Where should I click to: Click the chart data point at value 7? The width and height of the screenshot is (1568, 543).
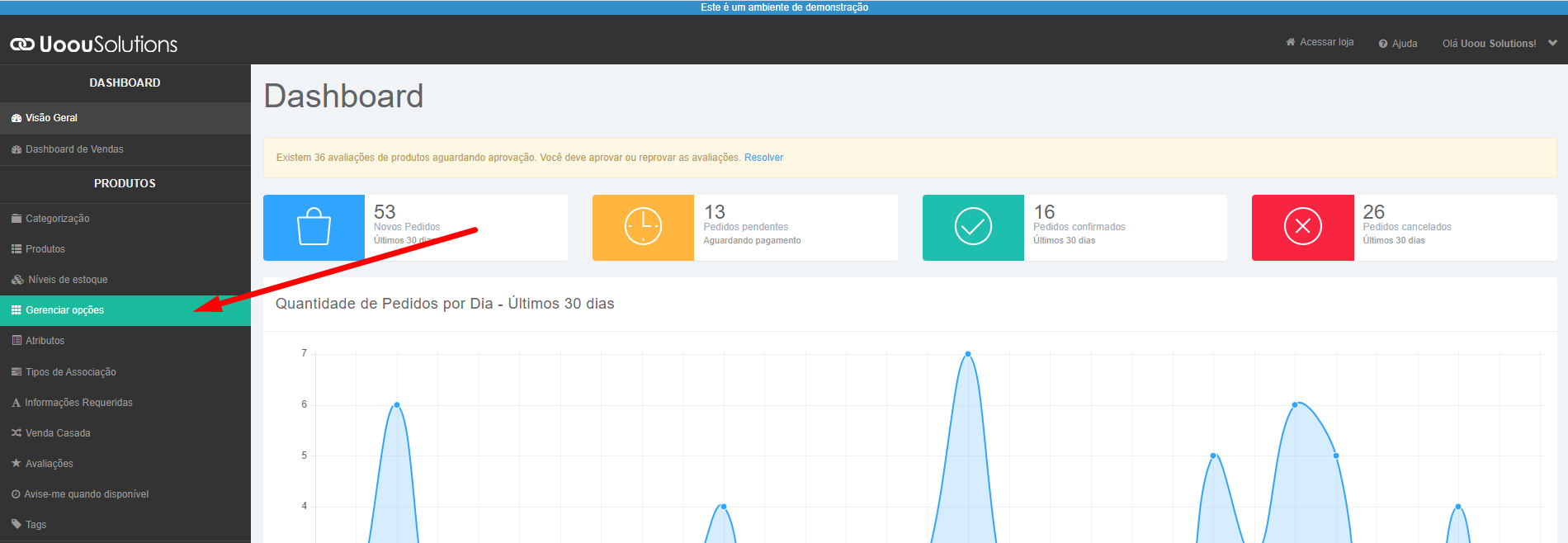pyautogui.click(x=968, y=354)
